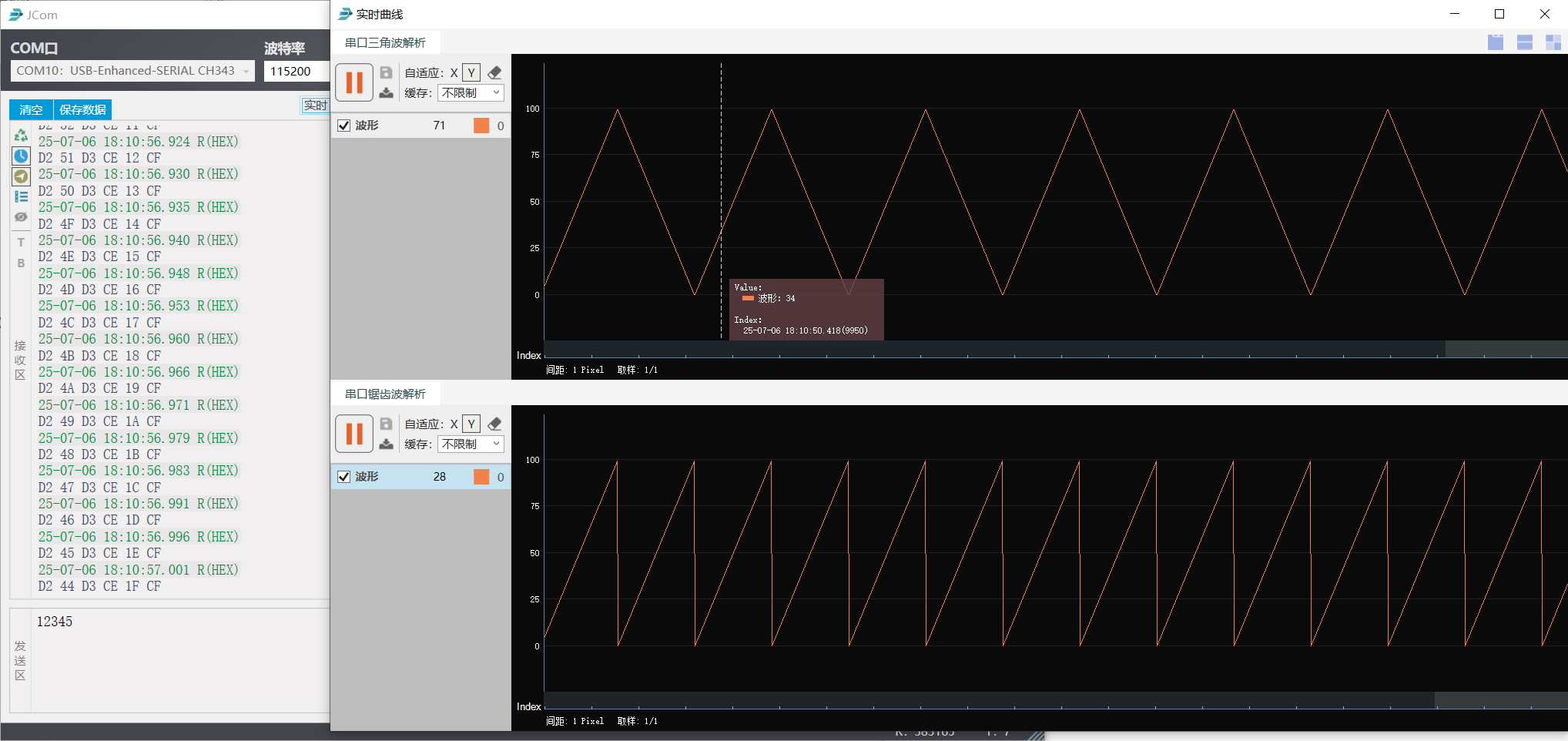The width and height of the screenshot is (1568, 741).
Task: Select the 串口锯齿波解析 tab
Action: [385, 394]
